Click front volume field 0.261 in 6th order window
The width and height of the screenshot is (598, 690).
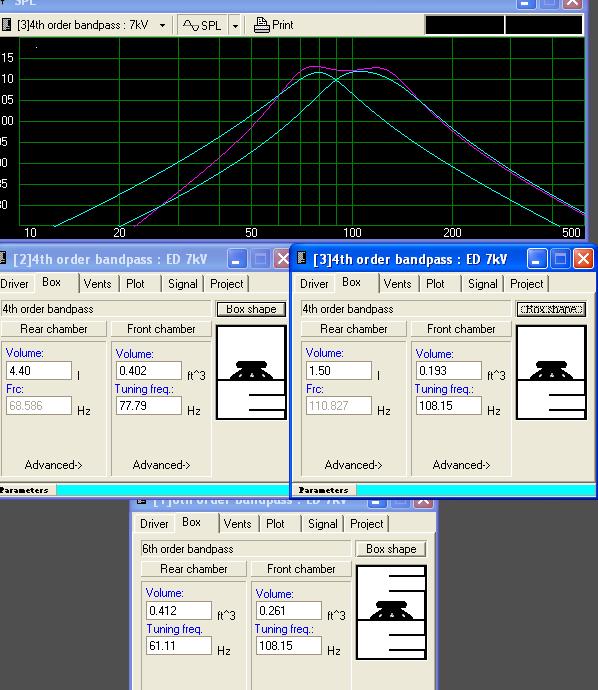pos(289,610)
